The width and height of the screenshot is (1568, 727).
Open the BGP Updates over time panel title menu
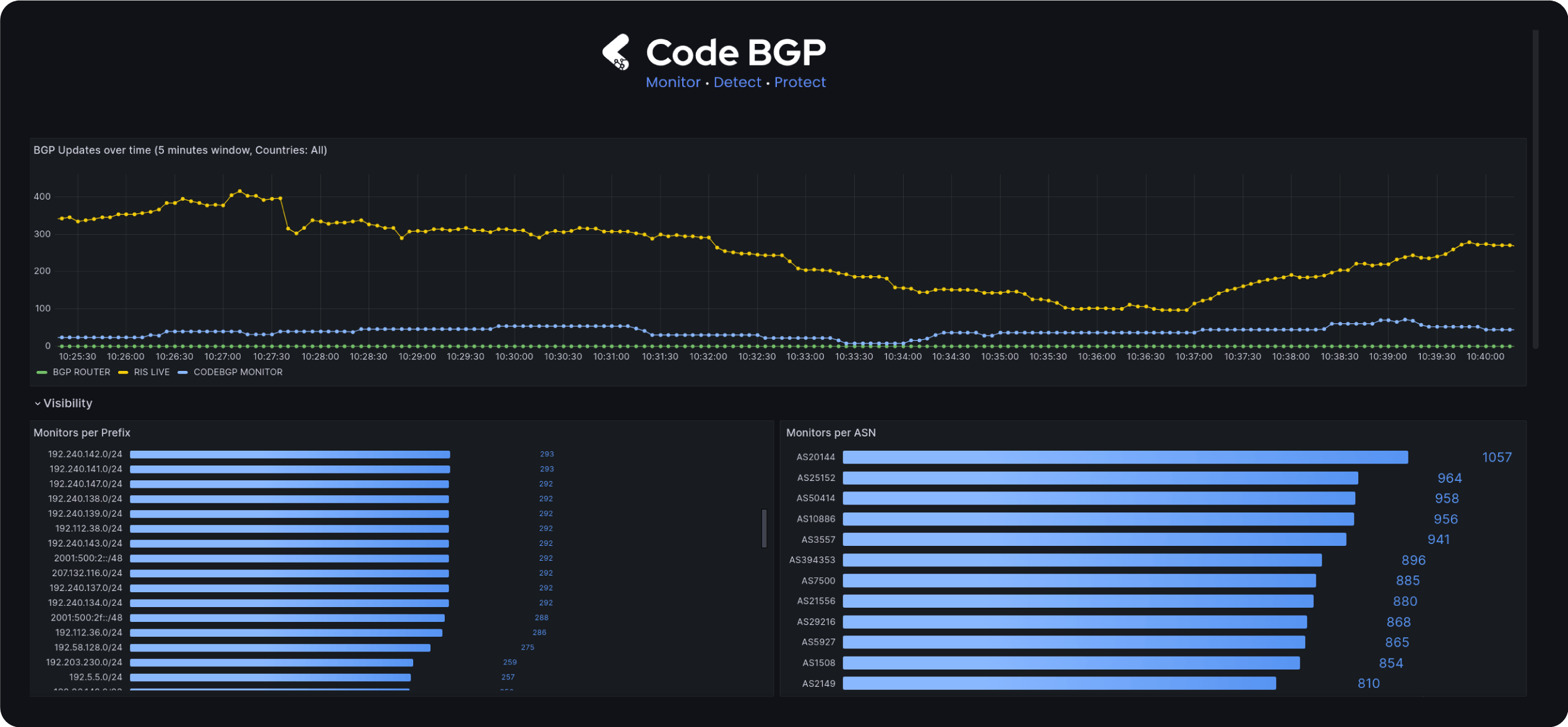point(180,150)
